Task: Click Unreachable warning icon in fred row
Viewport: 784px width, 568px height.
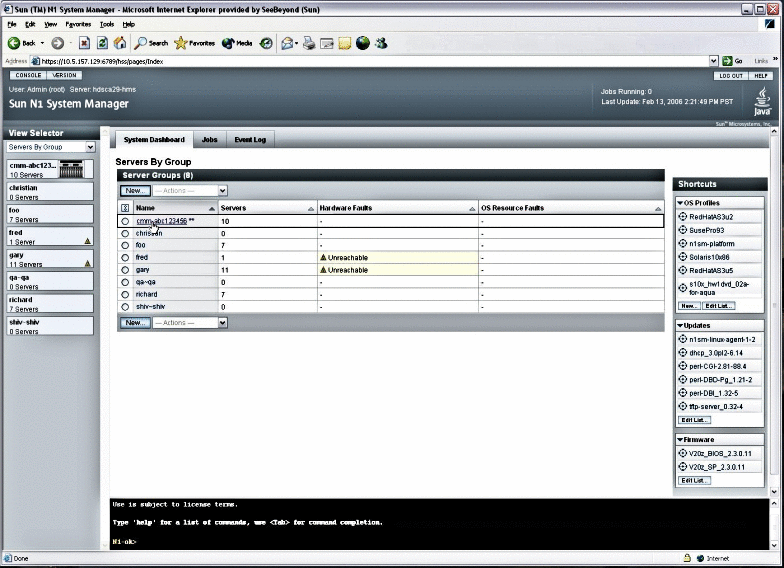Action: coord(323,257)
